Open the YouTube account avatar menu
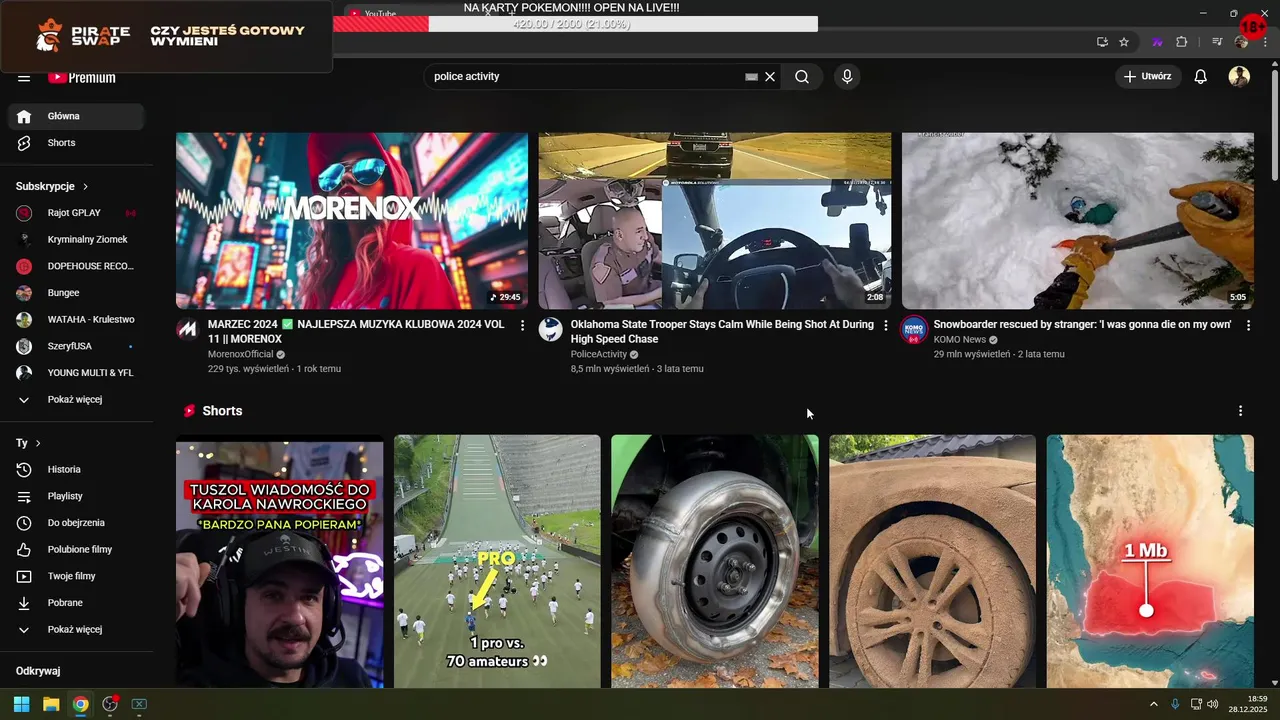Image resolution: width=1280 pixels, height=720 pixels. pos(1239,77)
